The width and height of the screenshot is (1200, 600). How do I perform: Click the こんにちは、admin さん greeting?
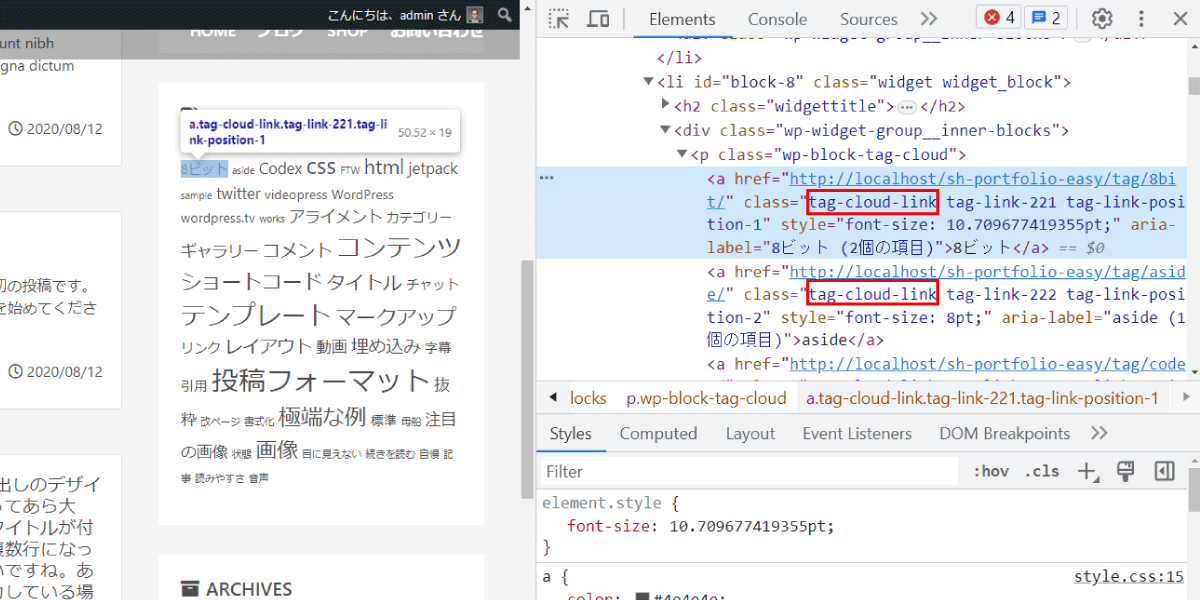[x=394, y=15]
